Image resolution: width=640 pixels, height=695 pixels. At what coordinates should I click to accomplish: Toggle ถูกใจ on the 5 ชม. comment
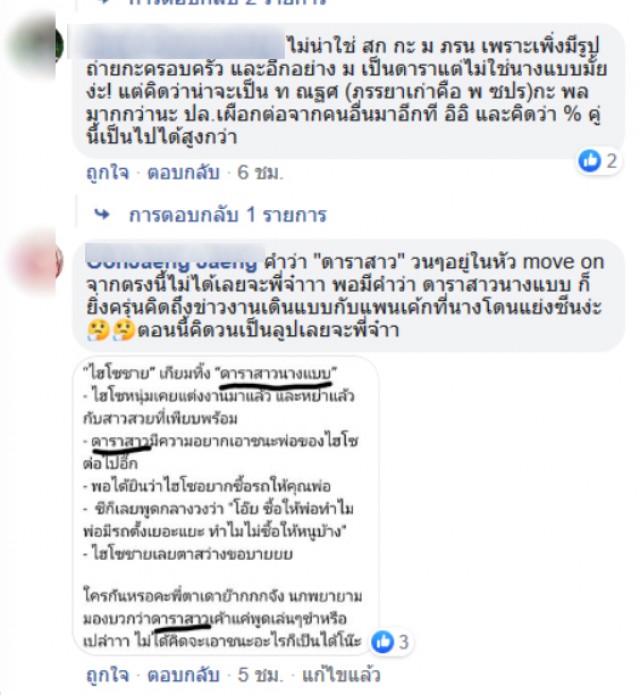tap(108, 675)
